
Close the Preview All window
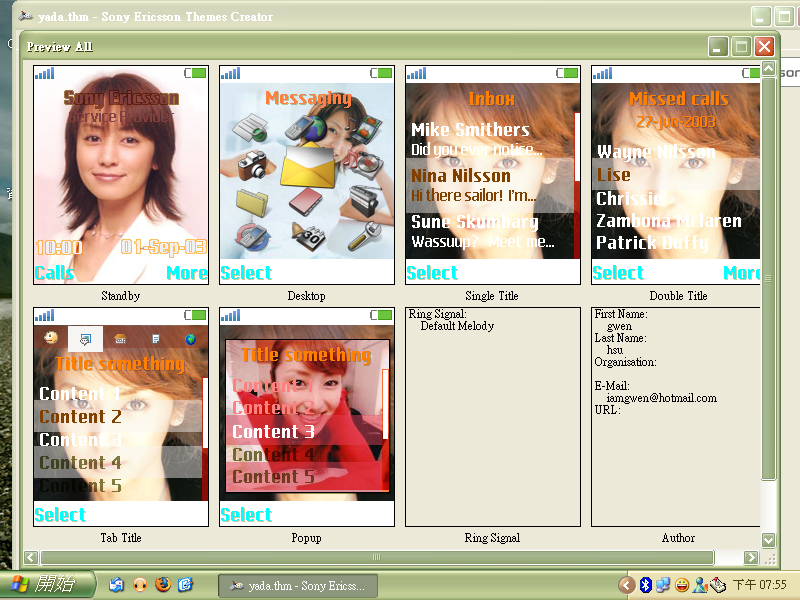click(x=764, y=47)
